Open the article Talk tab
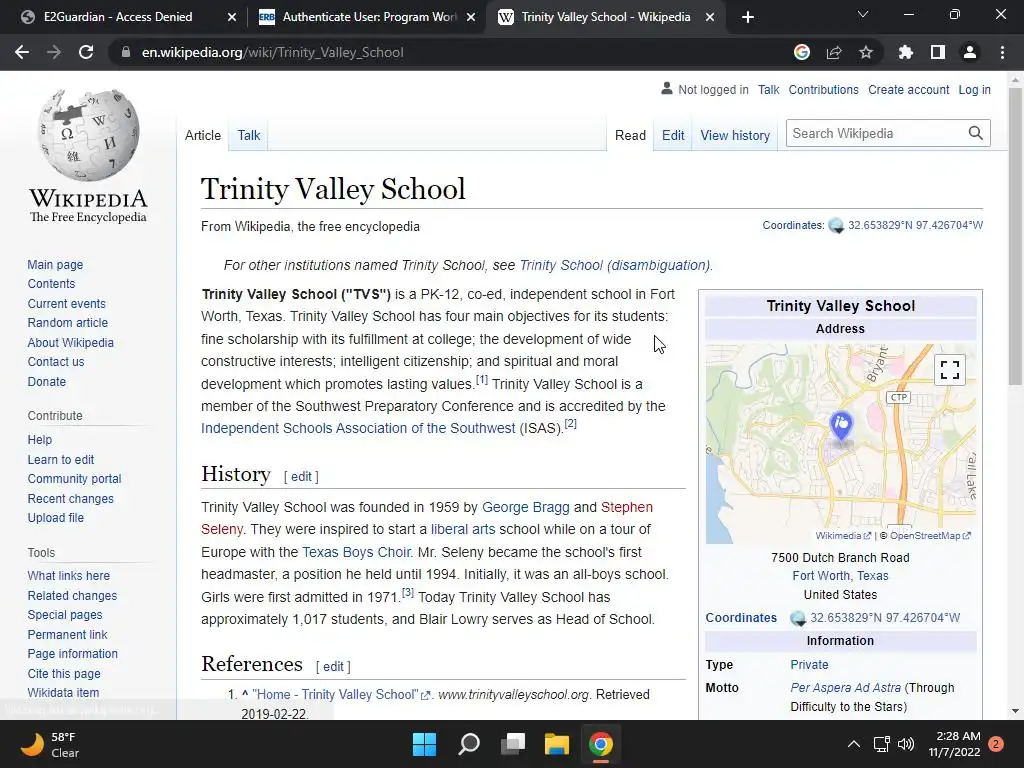 (x=249, y=135)
